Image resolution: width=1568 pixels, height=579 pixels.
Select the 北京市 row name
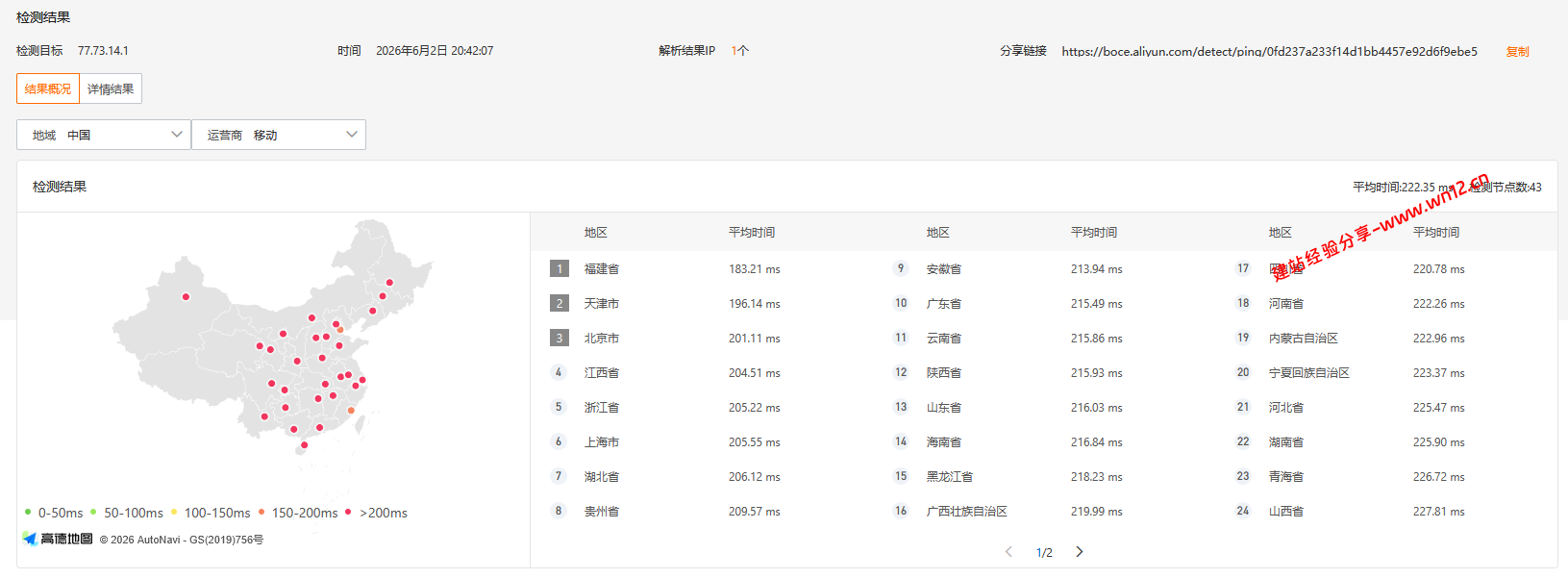pos(602,339)
